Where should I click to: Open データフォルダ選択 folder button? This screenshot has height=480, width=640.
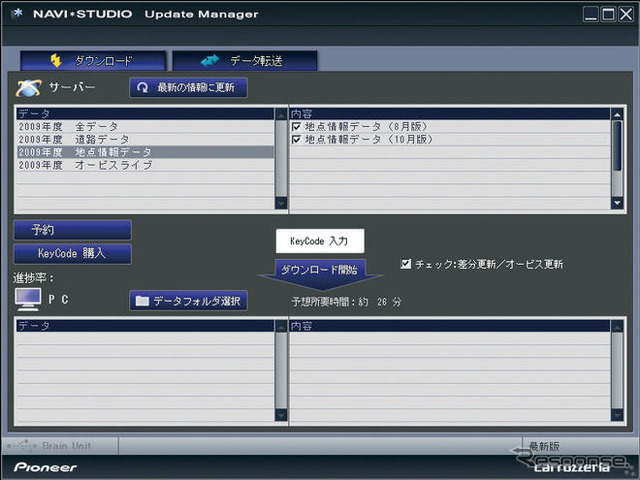click(x=188, y=301)
